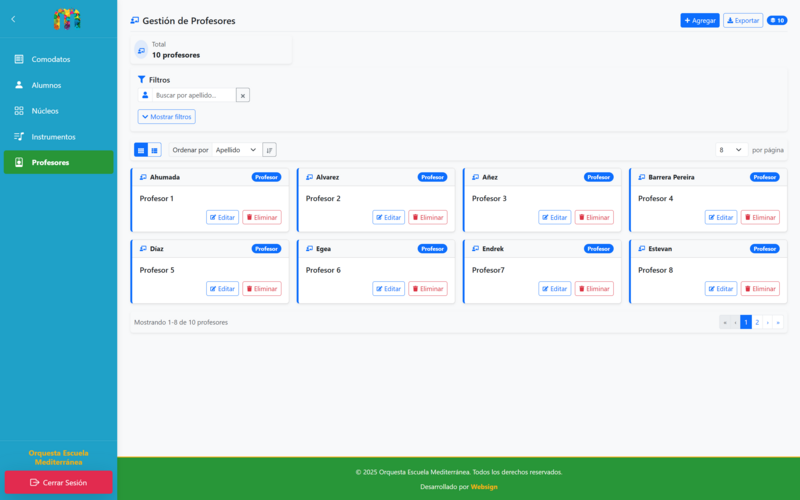This screenshot has height=500, width=800.
Task: Navigate to Alumnos in the sidebar
Action: click(x=46, y=85)
